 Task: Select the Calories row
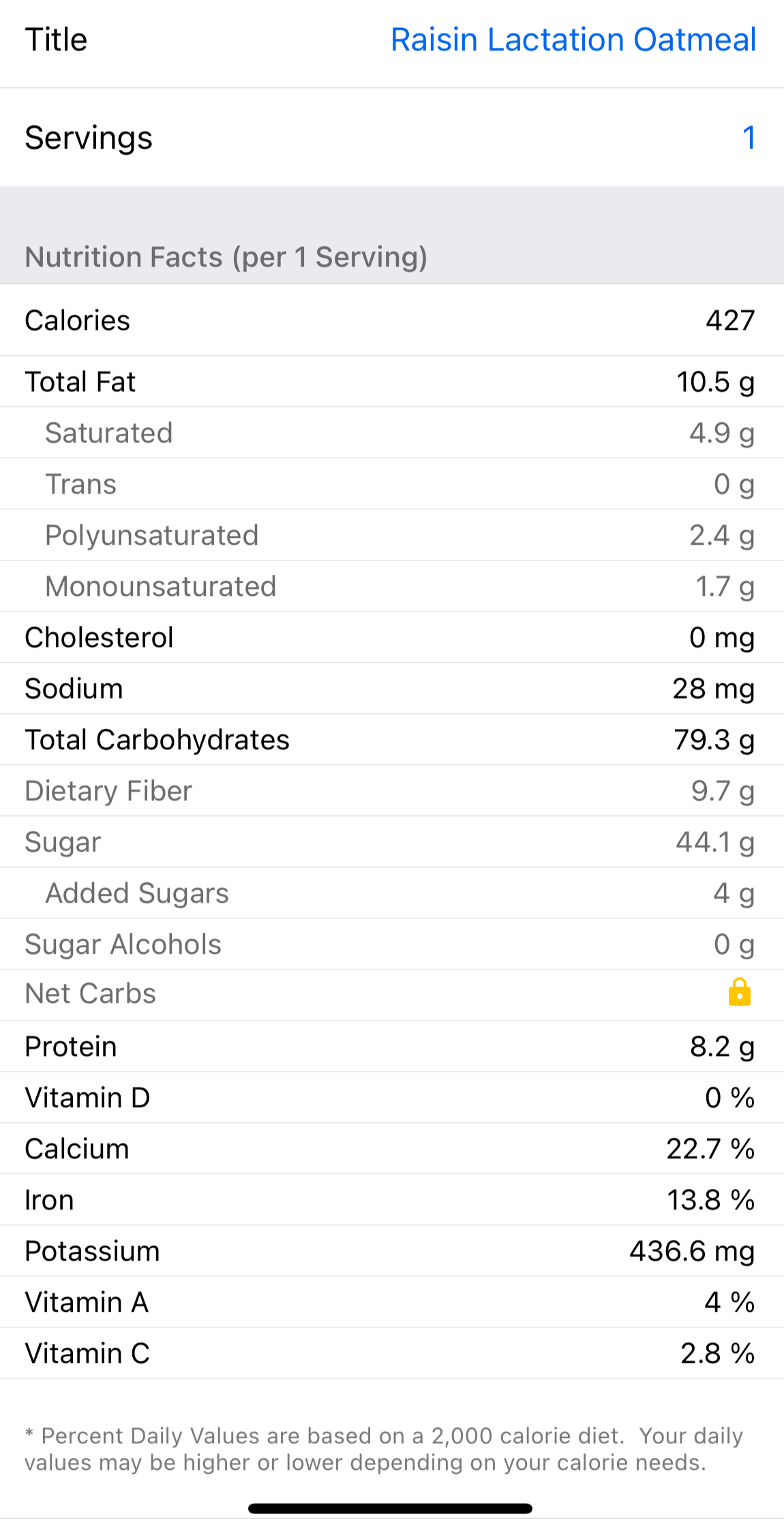[392, 320]
